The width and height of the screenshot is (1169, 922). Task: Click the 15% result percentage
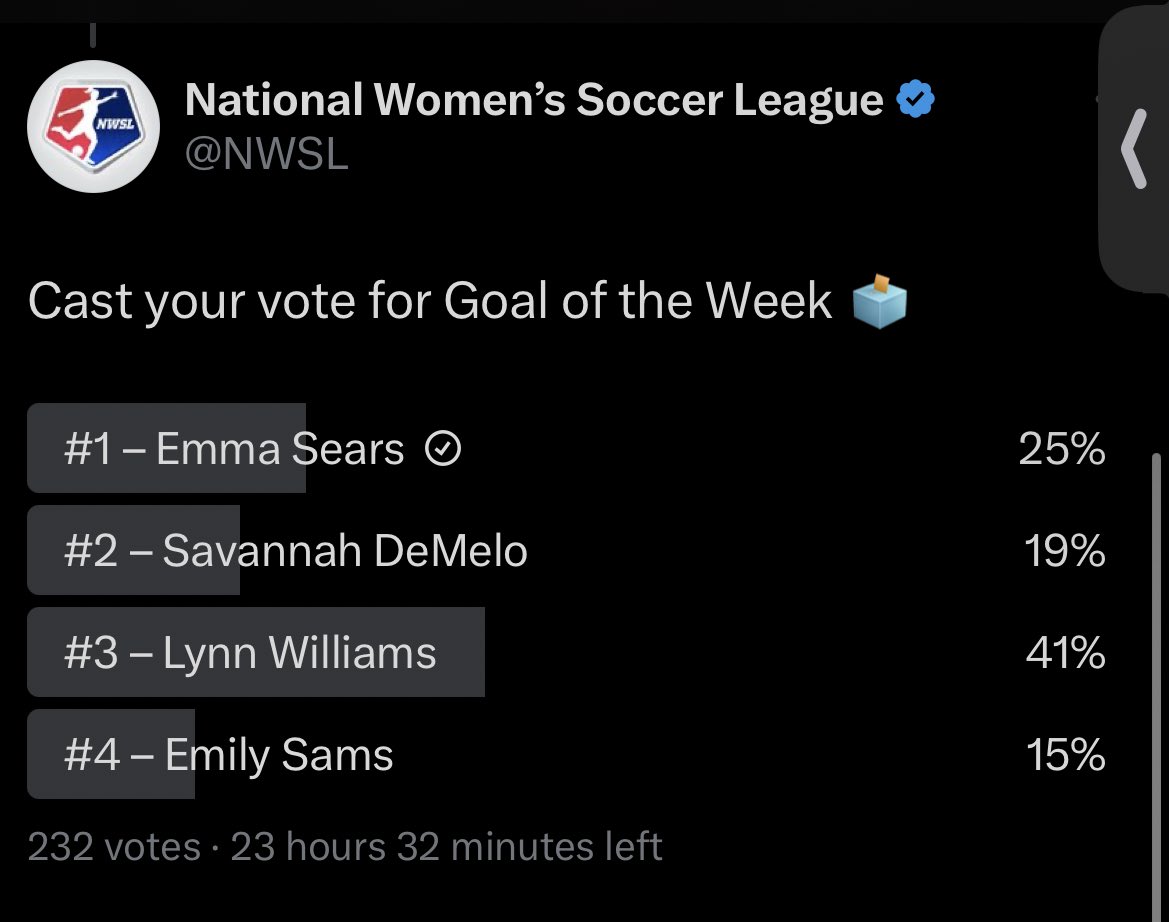click(1065, 754)
